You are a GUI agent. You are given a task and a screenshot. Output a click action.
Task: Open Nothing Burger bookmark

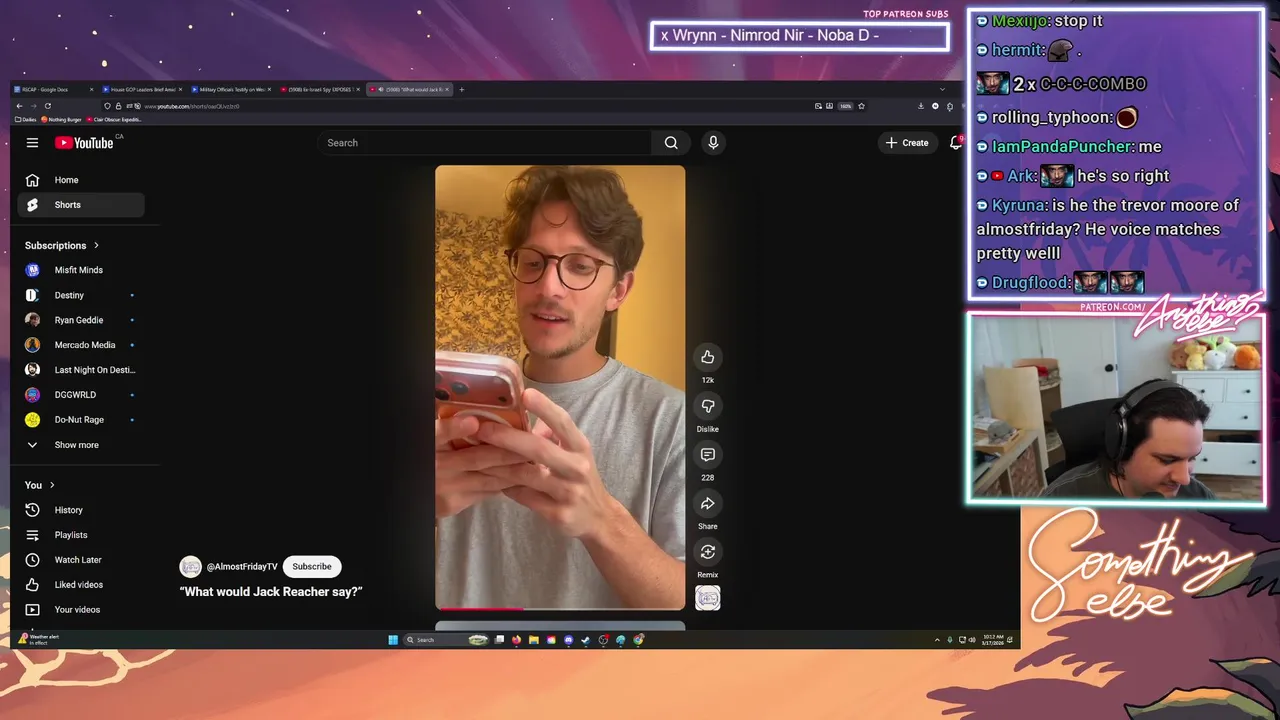(62, 119)
